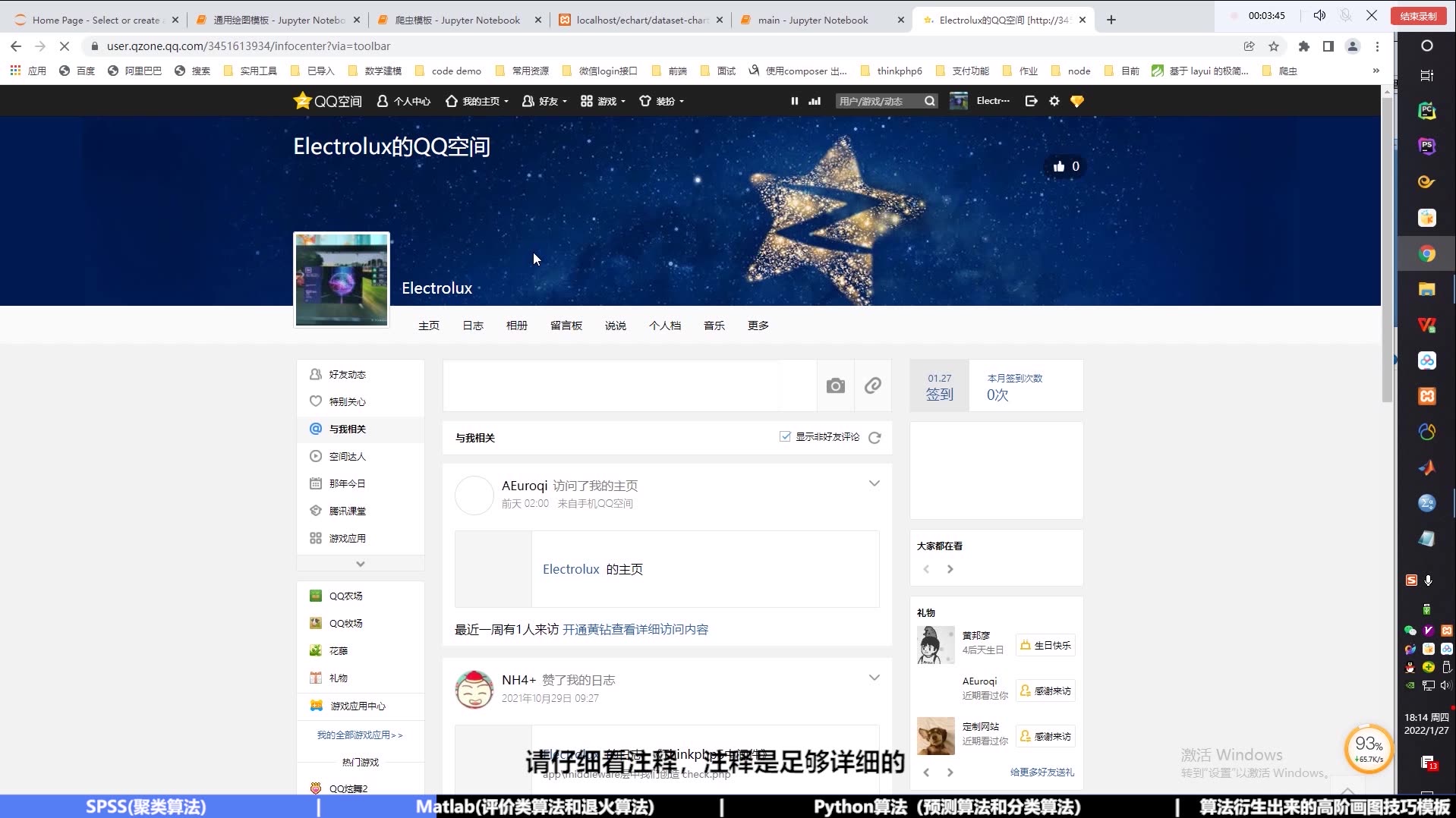Expand 游戏 dropdown menu
The image size is (1456, 818).
603,101
